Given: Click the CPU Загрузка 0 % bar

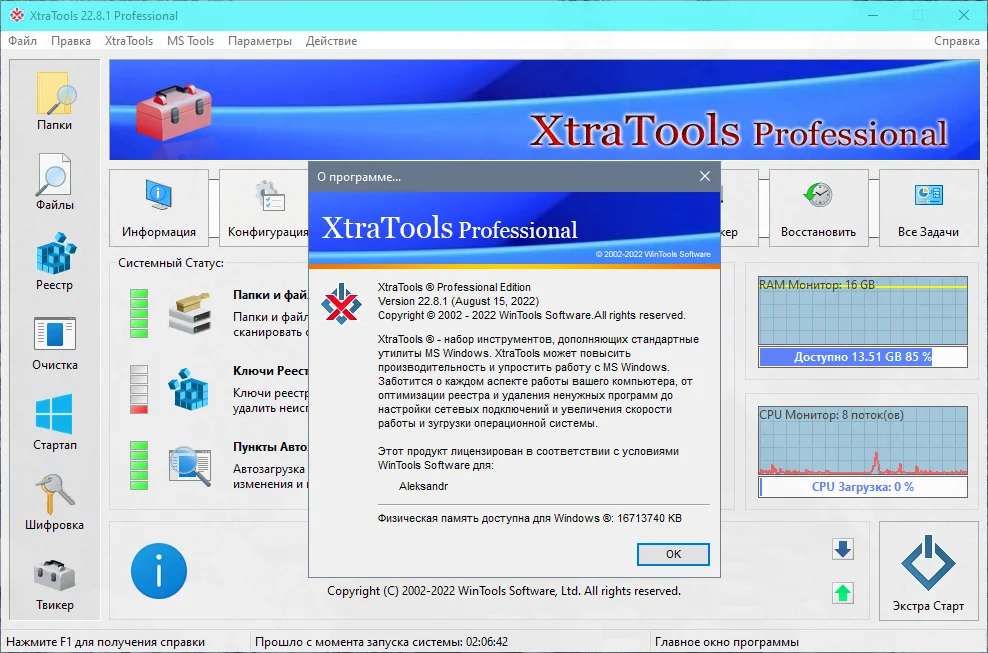Looking at the screenshot, I should coord(863,487).
